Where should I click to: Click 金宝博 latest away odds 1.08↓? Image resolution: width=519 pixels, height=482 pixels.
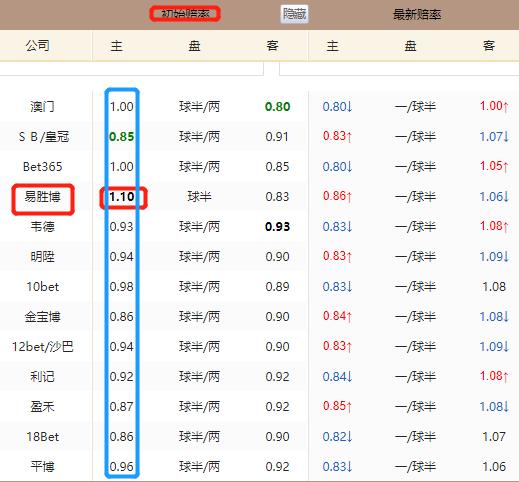tap(494, 317)
